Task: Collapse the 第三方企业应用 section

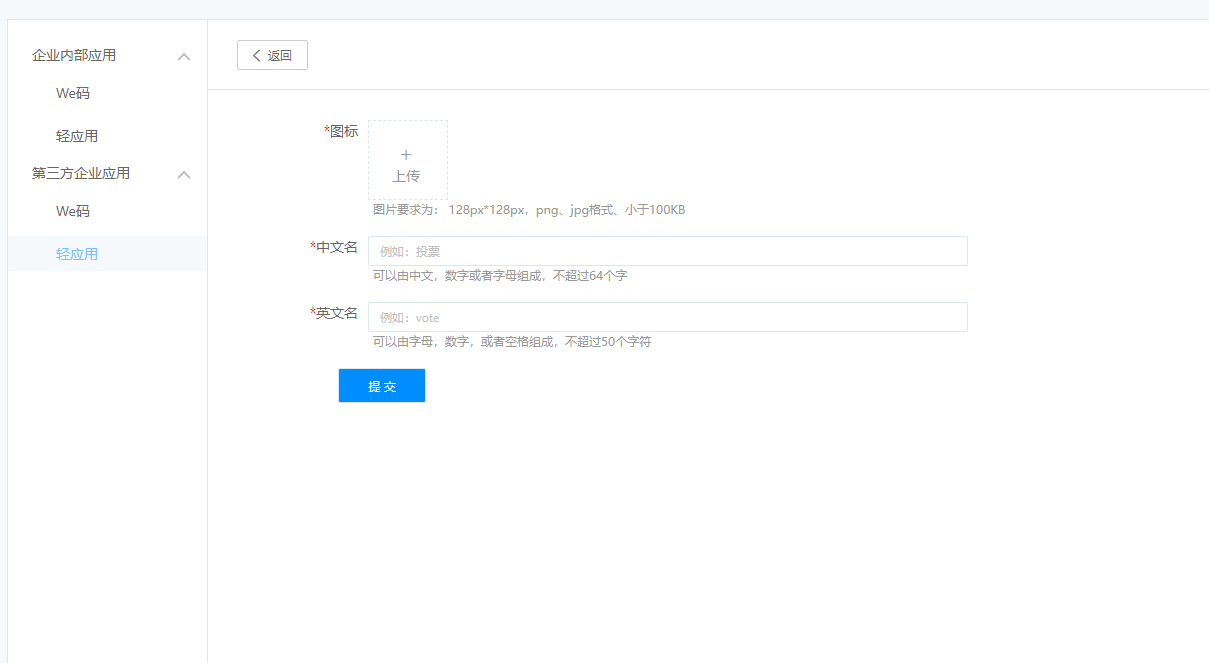Action: tap(184, 174)
